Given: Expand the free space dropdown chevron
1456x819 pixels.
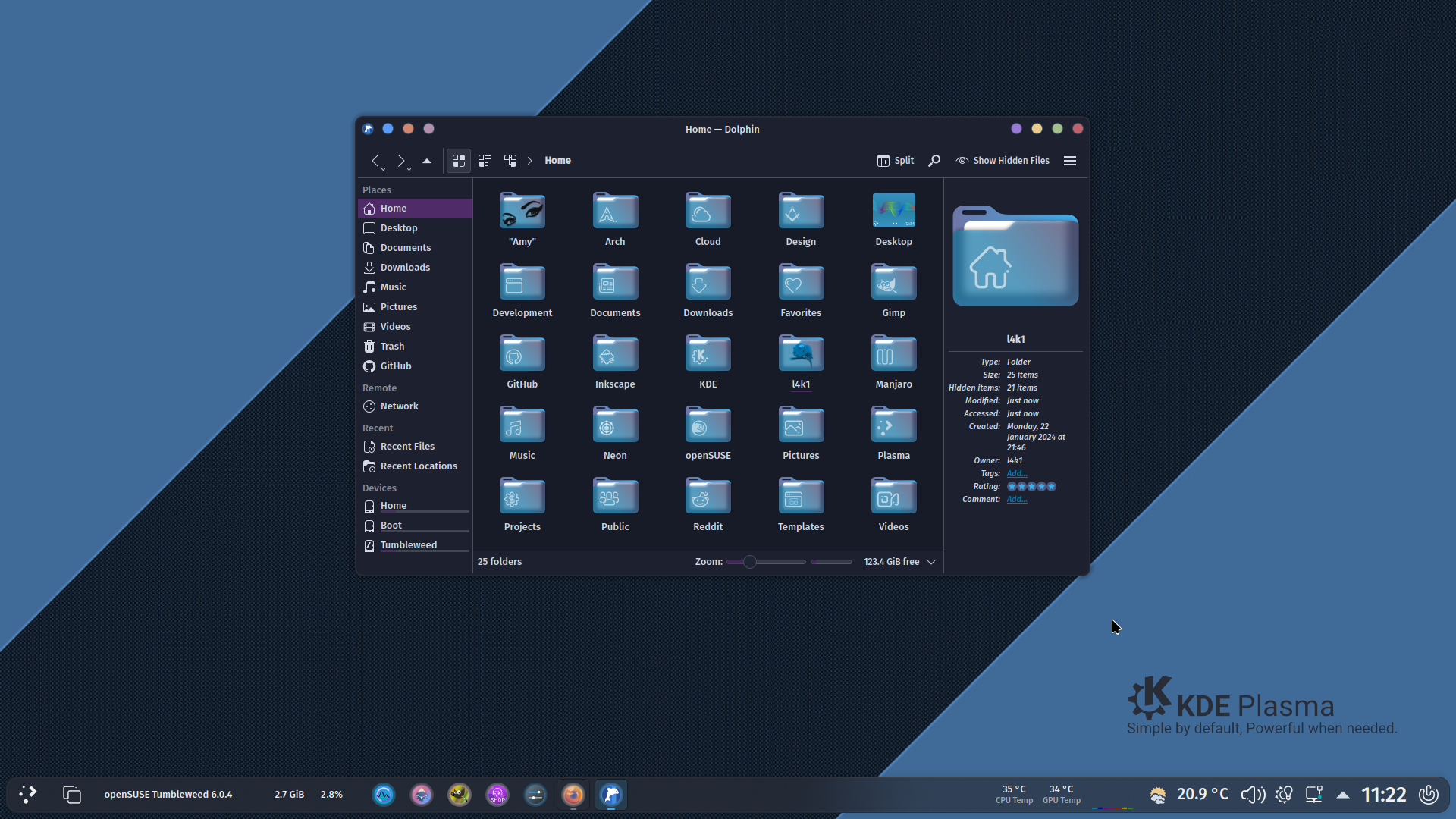Looking at the screenshot, I should pos(931,562).
